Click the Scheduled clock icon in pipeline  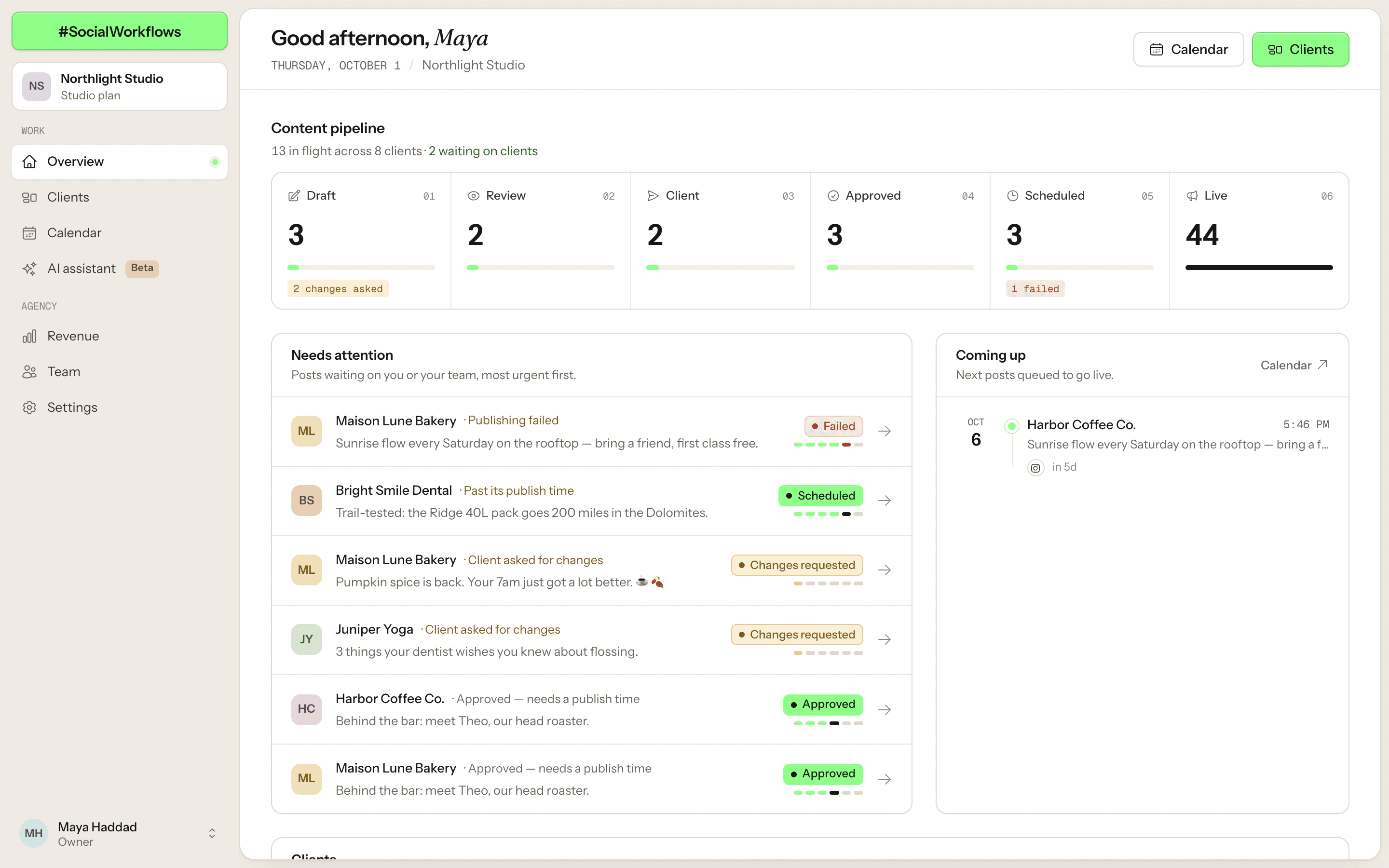1012,196
